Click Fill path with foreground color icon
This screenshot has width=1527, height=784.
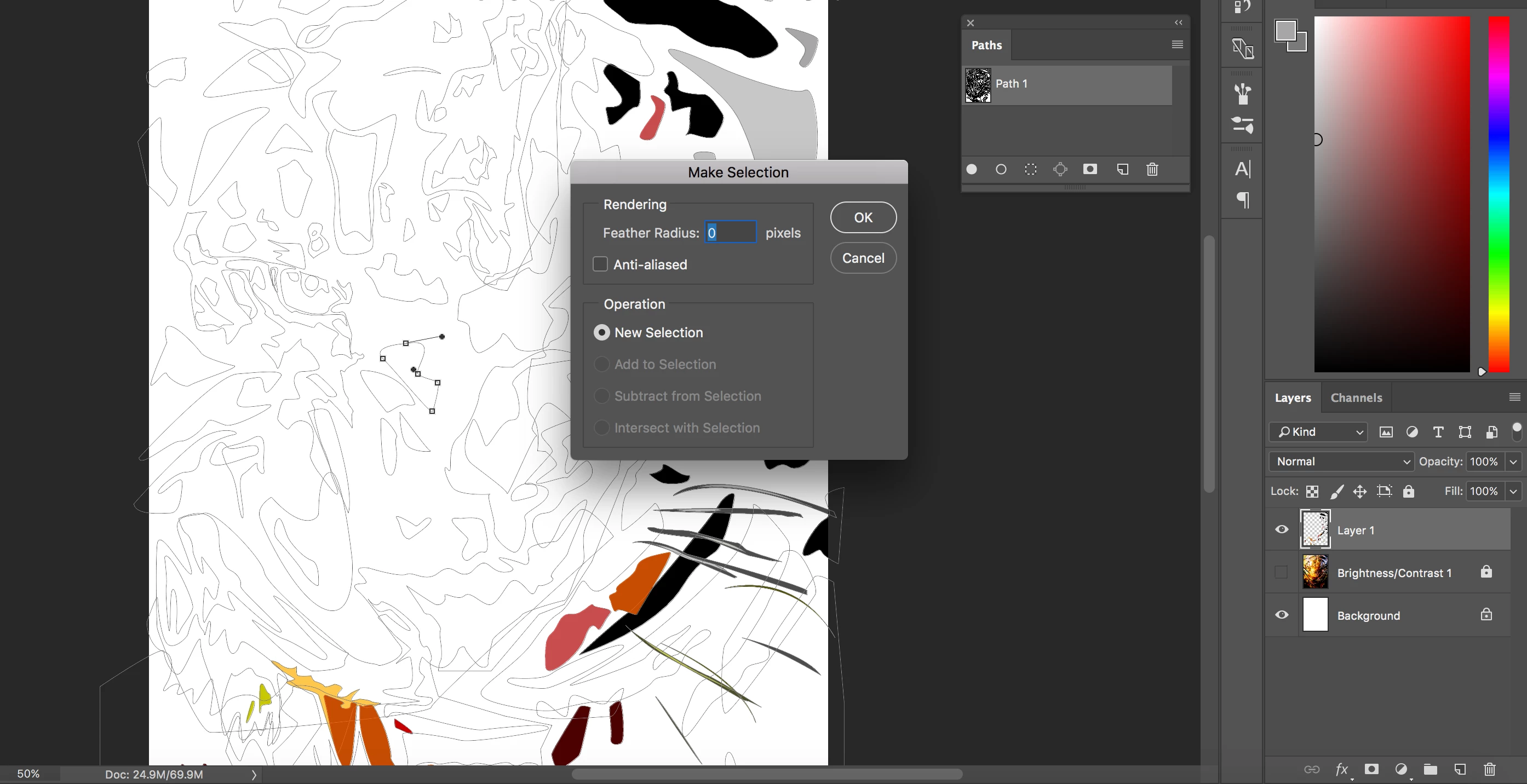pyautogui.click(x=972, y=170)
